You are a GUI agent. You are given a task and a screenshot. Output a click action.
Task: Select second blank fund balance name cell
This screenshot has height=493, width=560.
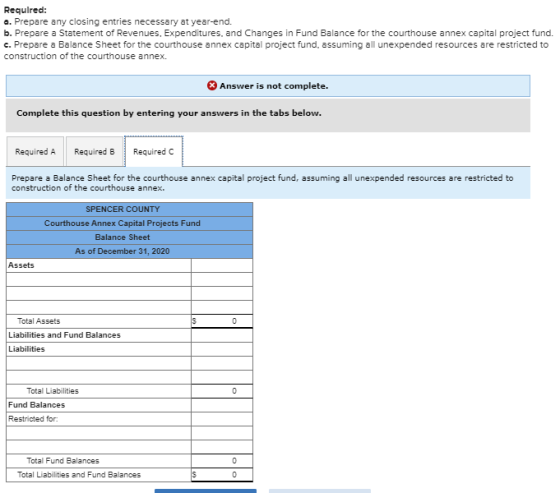pyautogui.click(x=99, y=447)
